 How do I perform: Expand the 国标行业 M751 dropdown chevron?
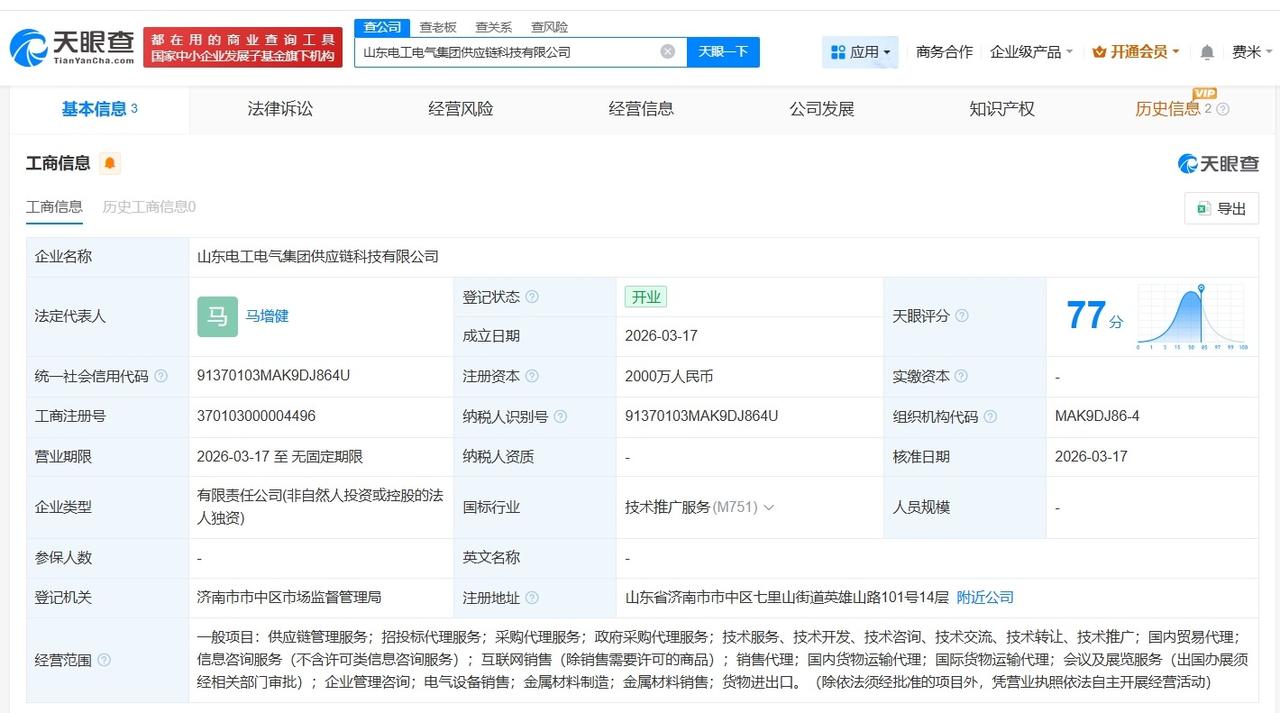pos(769,507)
